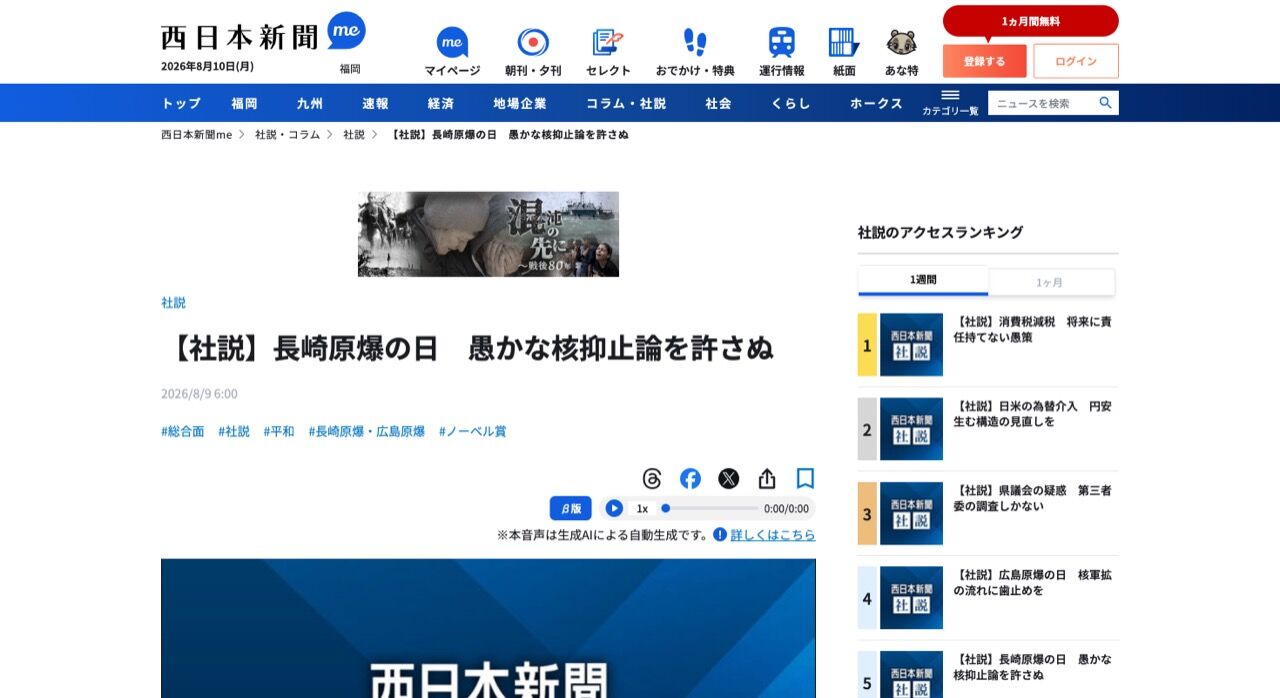Image resolution: width=1280 pixels, height=698 pixels.
Task: Open 九州 in navigation bar
Action: tap(310, 103)
